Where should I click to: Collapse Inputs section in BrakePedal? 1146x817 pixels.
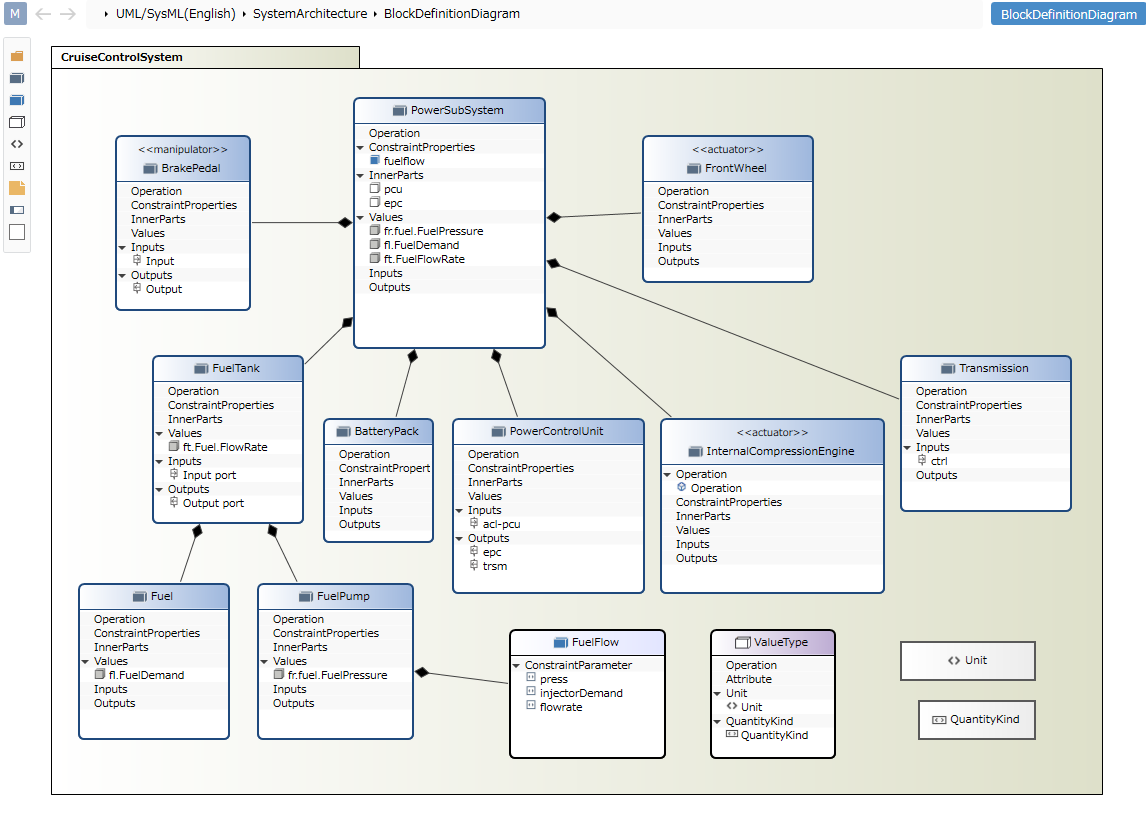(122, 248)
